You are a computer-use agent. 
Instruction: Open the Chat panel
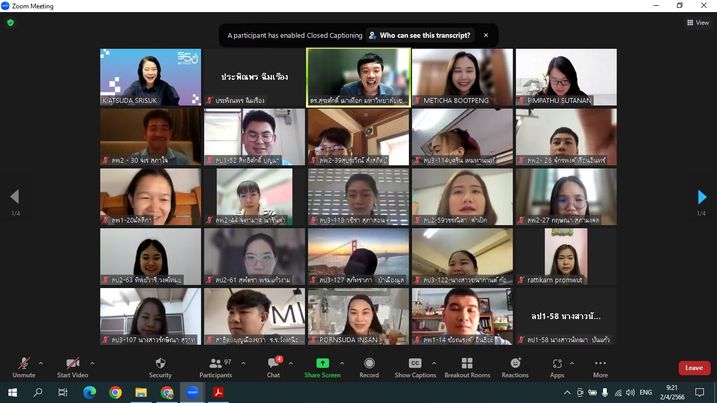[x=273, y=366]
